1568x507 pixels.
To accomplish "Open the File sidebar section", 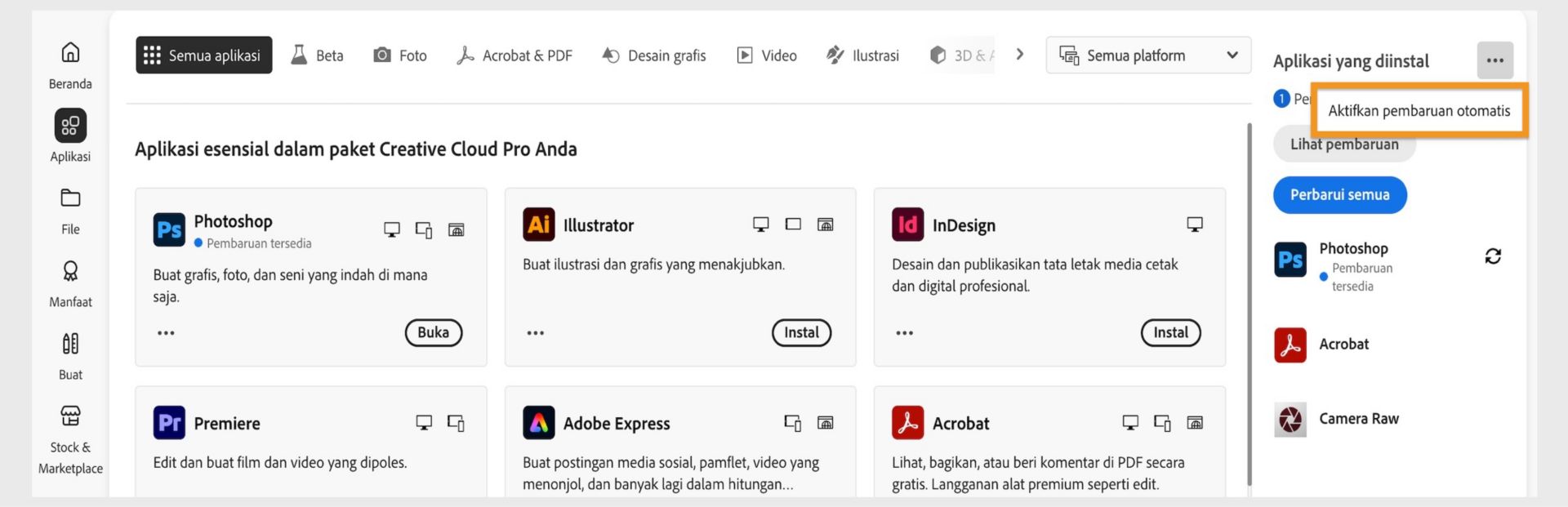I will [x=70, y=211].
